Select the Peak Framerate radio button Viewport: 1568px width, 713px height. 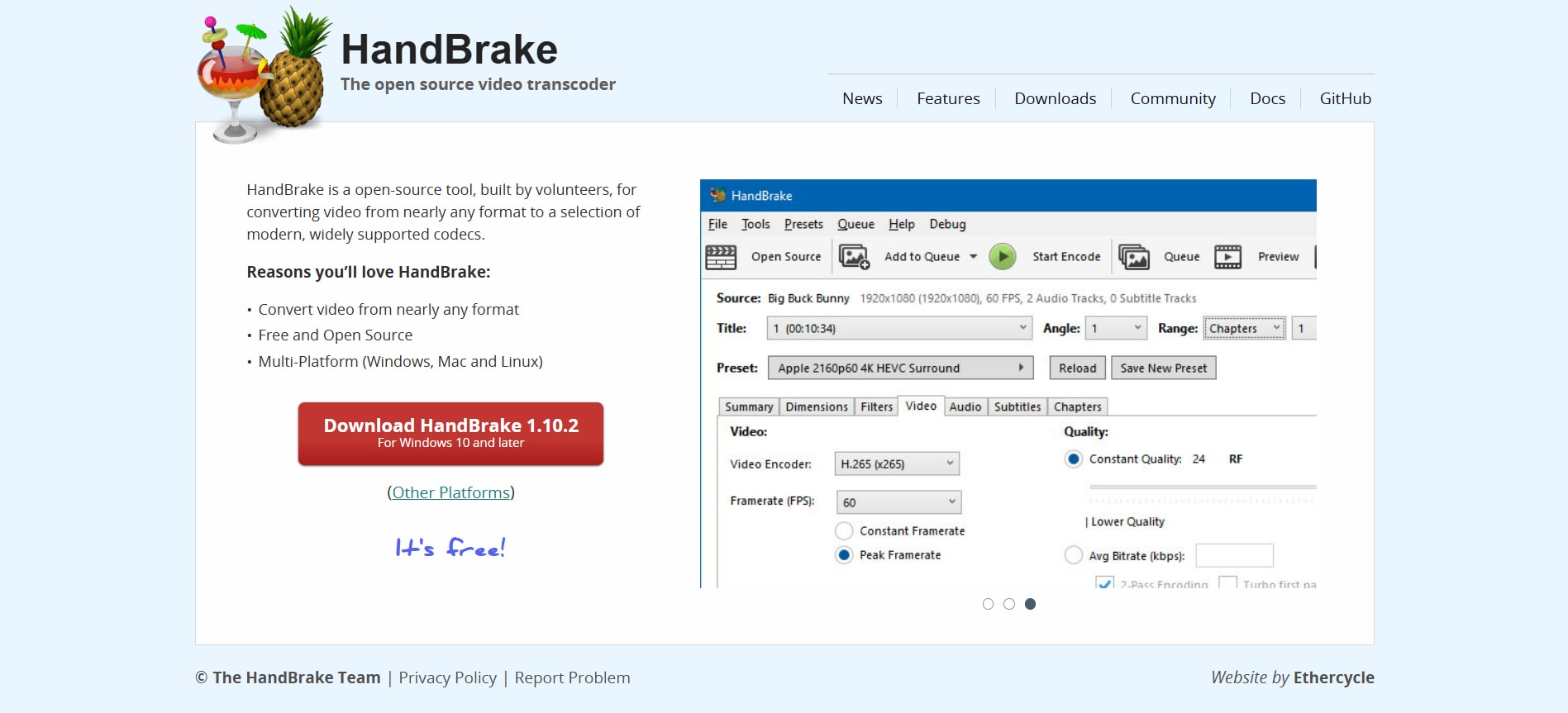844,555
